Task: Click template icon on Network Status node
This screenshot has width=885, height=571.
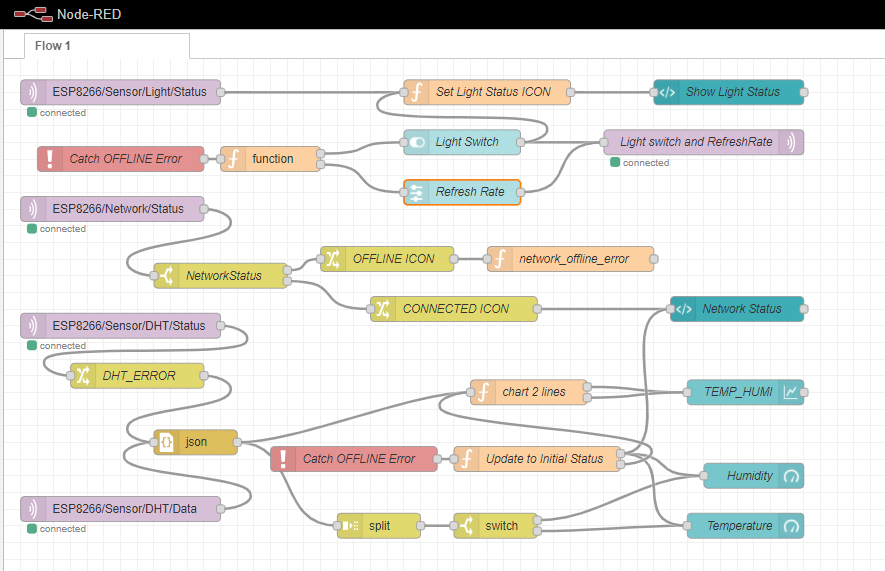Action: pos(684,309)
